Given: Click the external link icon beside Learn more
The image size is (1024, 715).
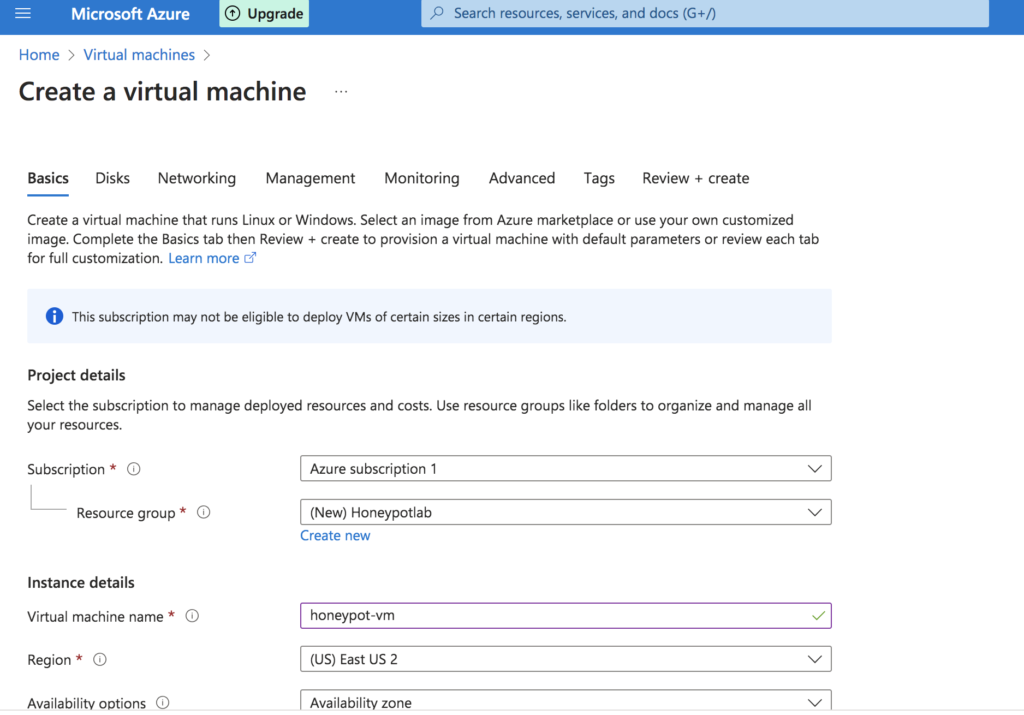Looking at the screenshot, I should [x=250, y=258].
